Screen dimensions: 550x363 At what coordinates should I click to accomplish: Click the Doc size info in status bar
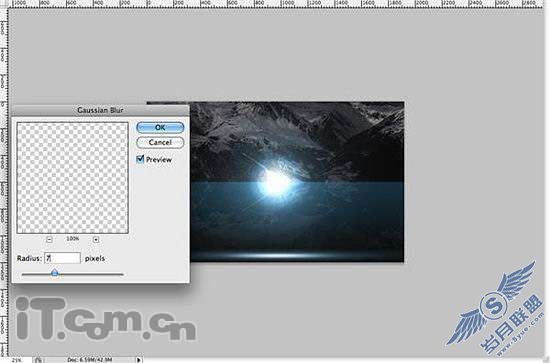coord(89,360)
